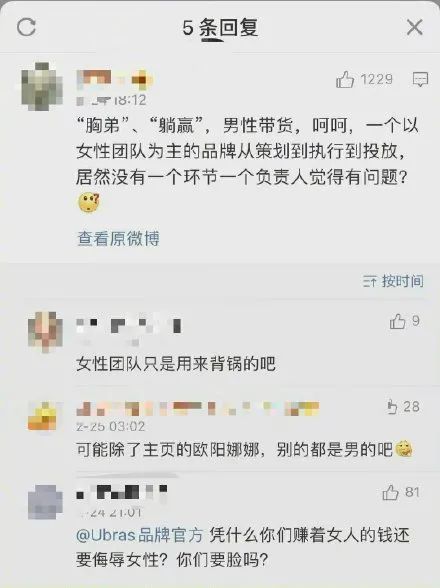Open main commenter's blurred username
Screen dimensions: 440x588
click(x=114, y=80)
